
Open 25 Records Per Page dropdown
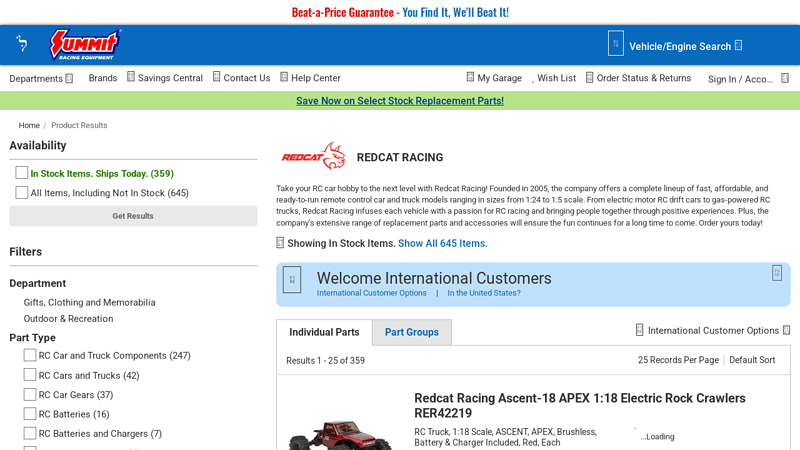(678, 360)
